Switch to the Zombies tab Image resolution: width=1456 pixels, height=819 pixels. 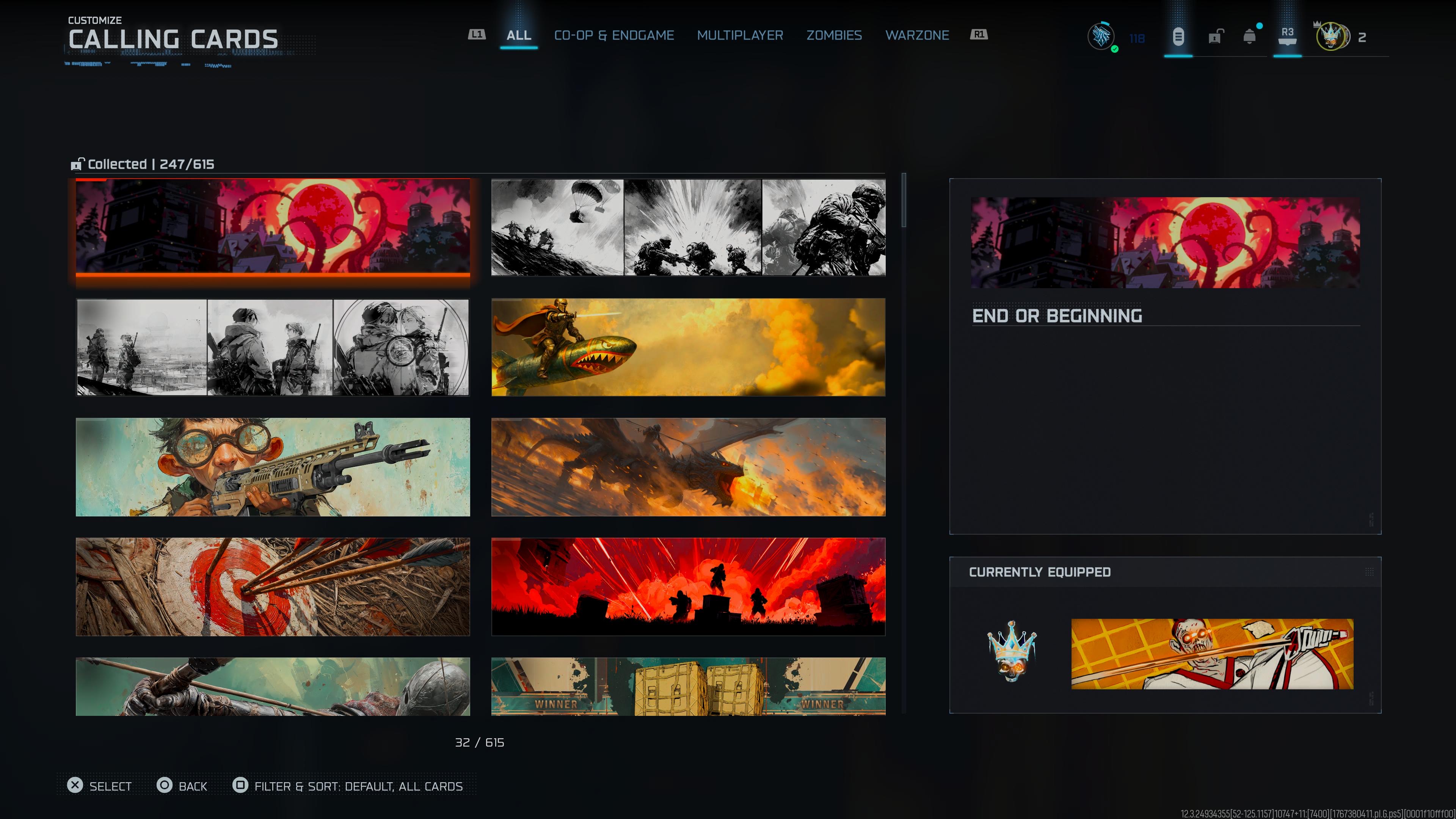[834, 35]
